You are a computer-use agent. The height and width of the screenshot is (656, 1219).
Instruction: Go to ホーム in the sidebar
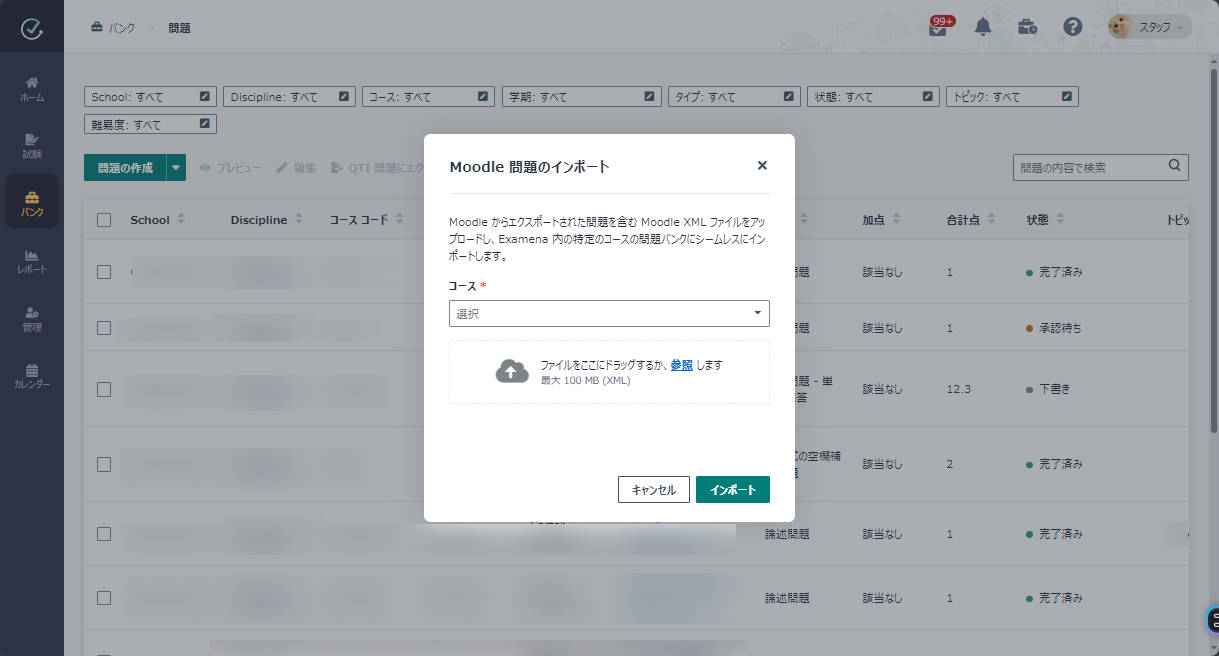[32, 90]
